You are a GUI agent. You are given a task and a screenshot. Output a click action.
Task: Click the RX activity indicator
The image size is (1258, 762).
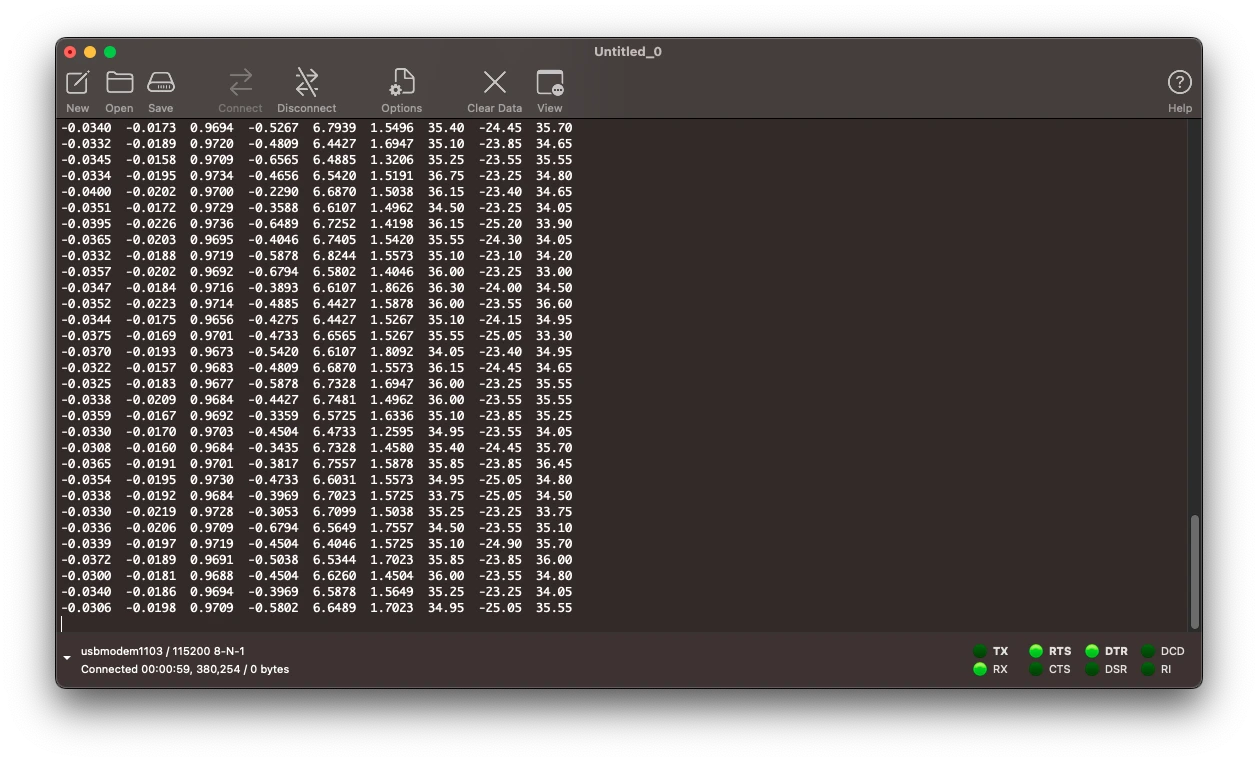[980, 669]
